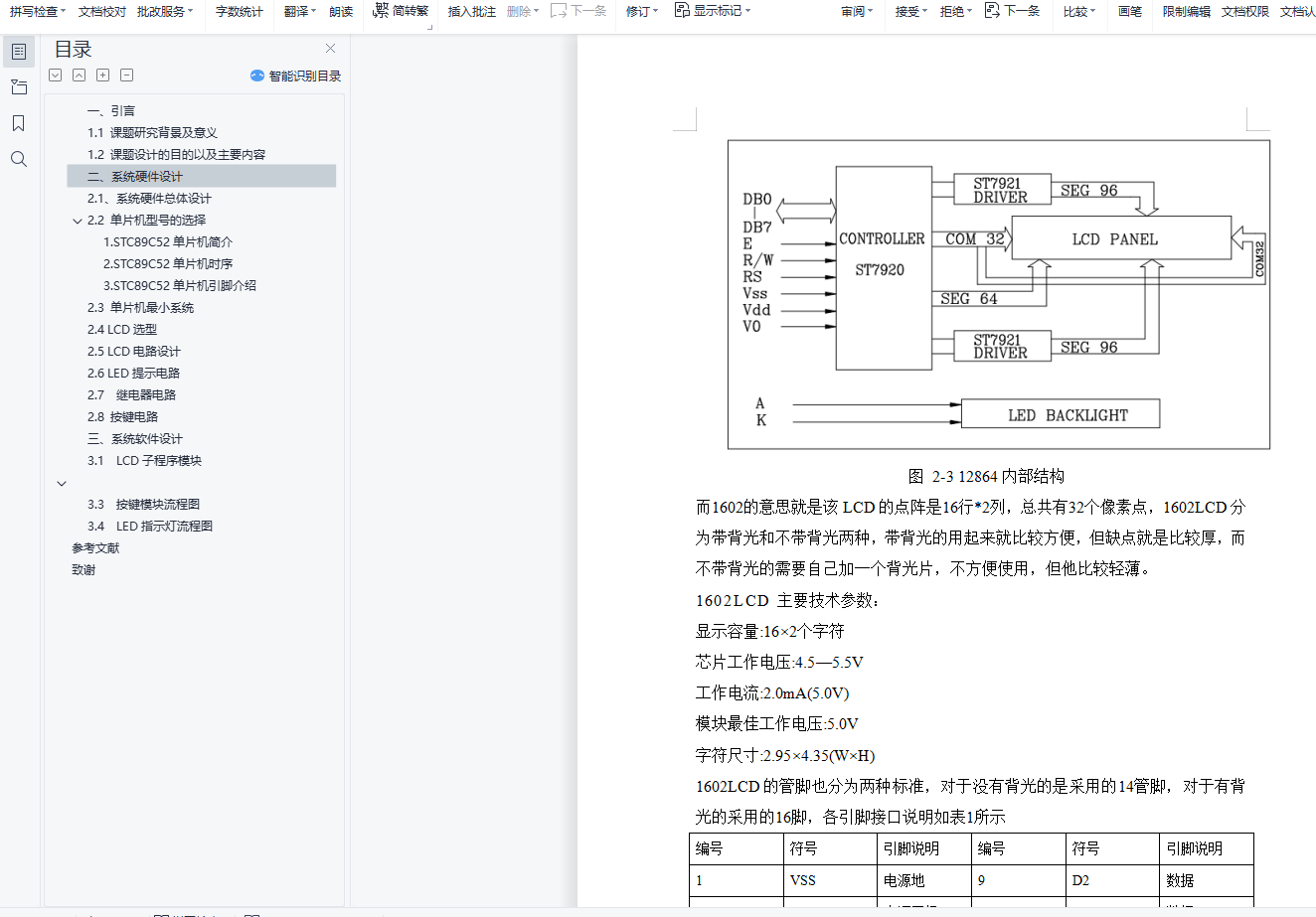Click the LED BACKLIGHT block in the diagram
Image resolution: width=1316 pixels, height=917 pixels.
click(x=1061, y=414)
